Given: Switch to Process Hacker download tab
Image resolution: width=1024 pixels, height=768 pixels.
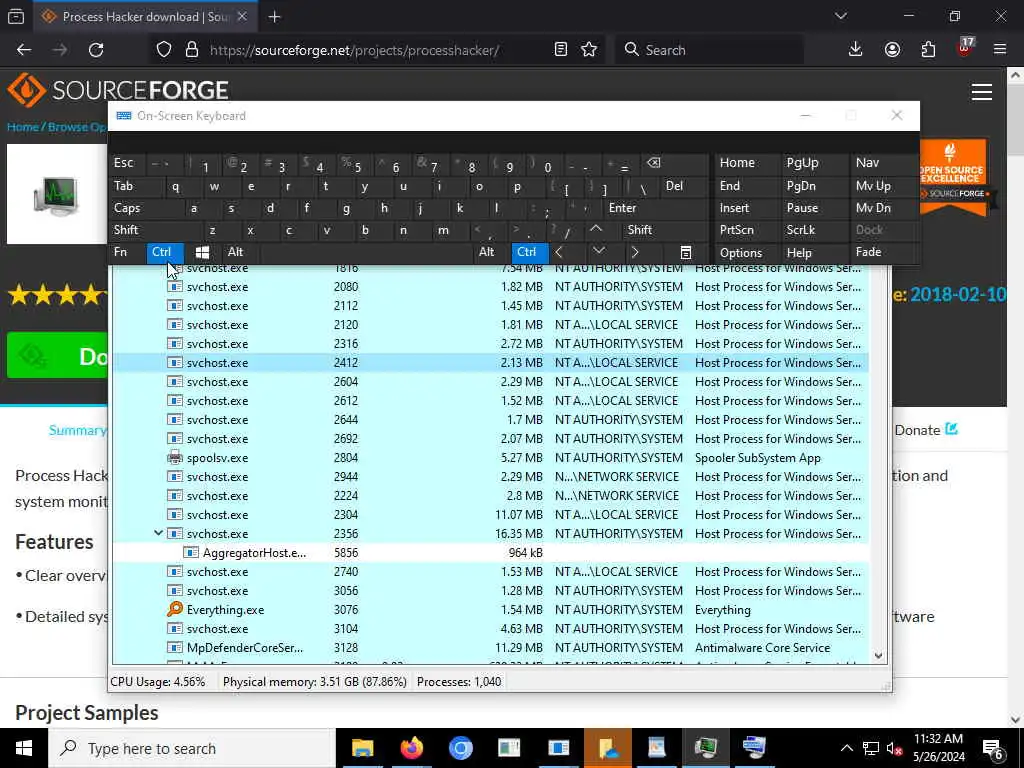Looking at the screenshot, I should point(144,17).
